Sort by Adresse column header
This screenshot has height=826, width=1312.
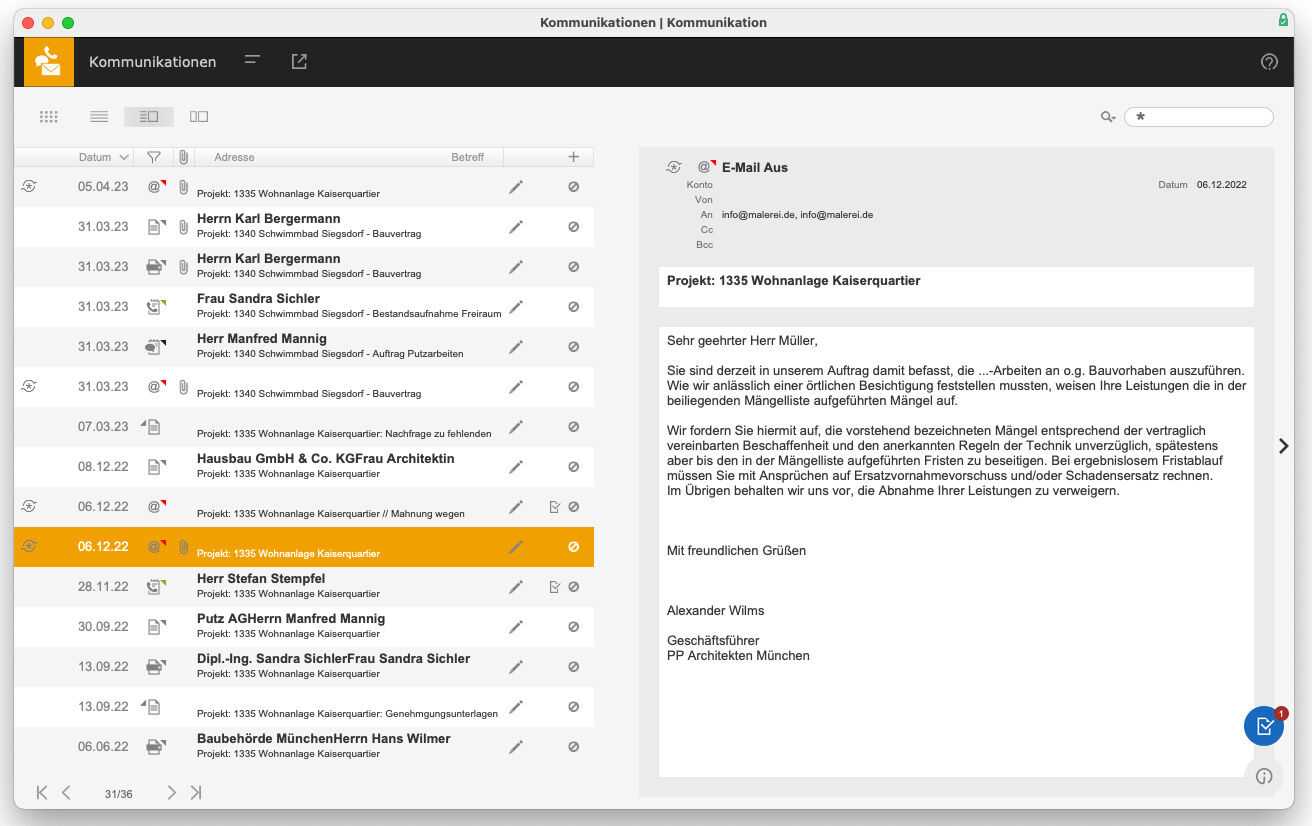[x=234, y=157]
